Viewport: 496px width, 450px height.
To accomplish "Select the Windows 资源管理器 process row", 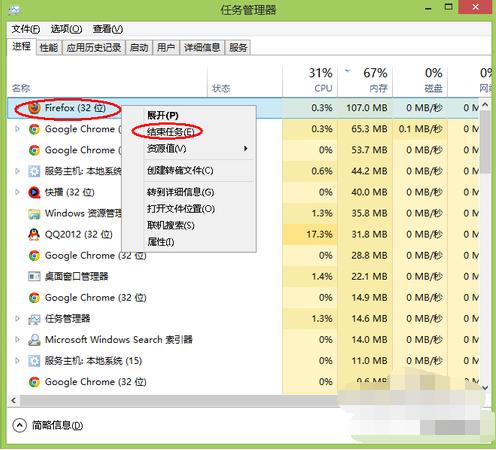I will [x=243, y=213].
